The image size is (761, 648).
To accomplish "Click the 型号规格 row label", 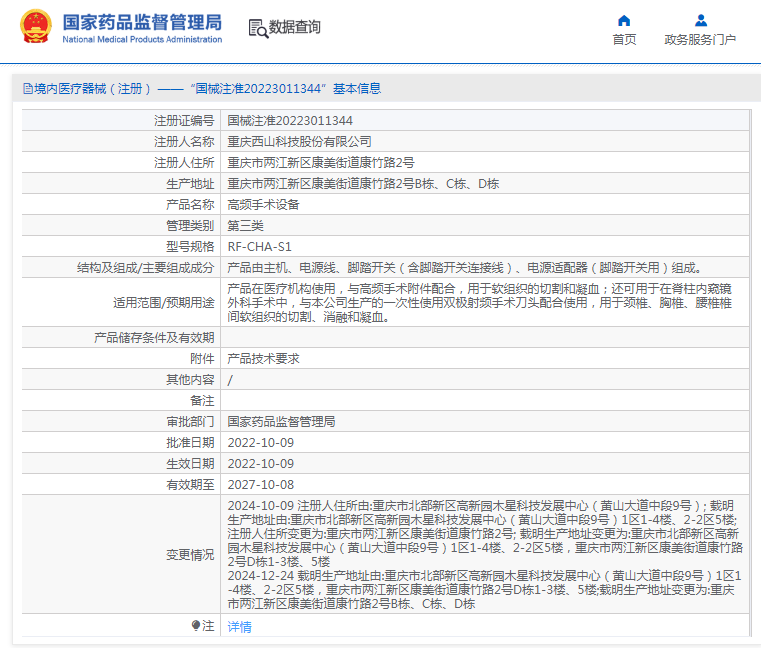I will [x=190, y=247].
